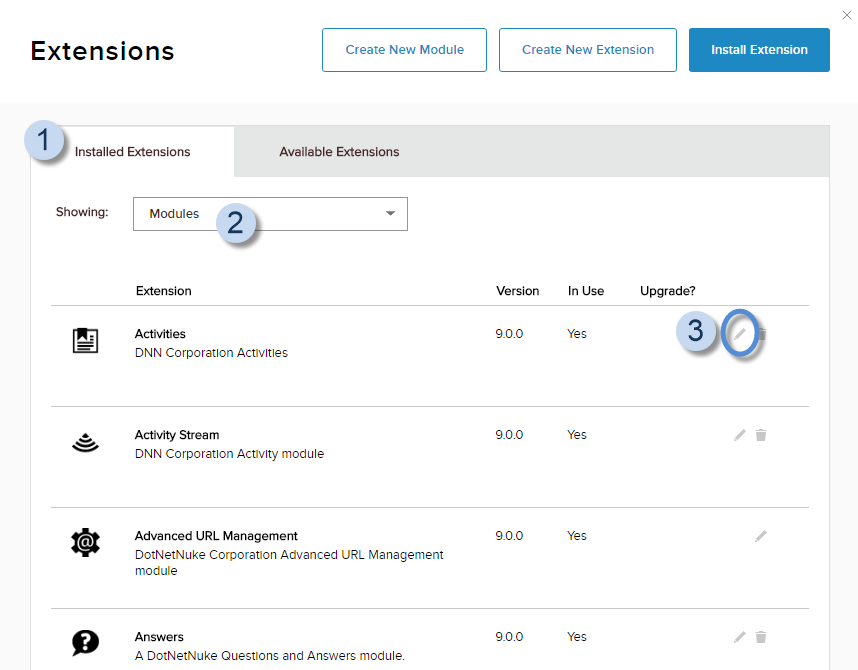The image size is (858, 670).
Task: Click the Activity Stream signal icon
Action: click(x=86, y=442)
